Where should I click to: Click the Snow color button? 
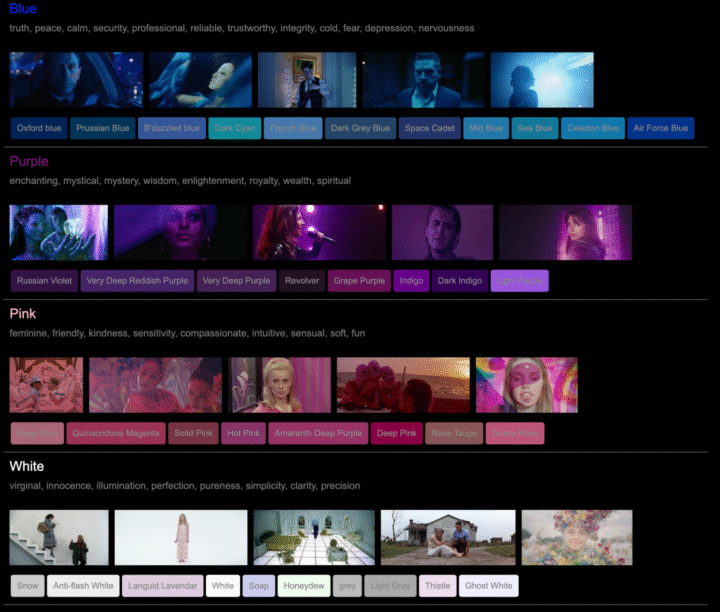pos(28,585)
